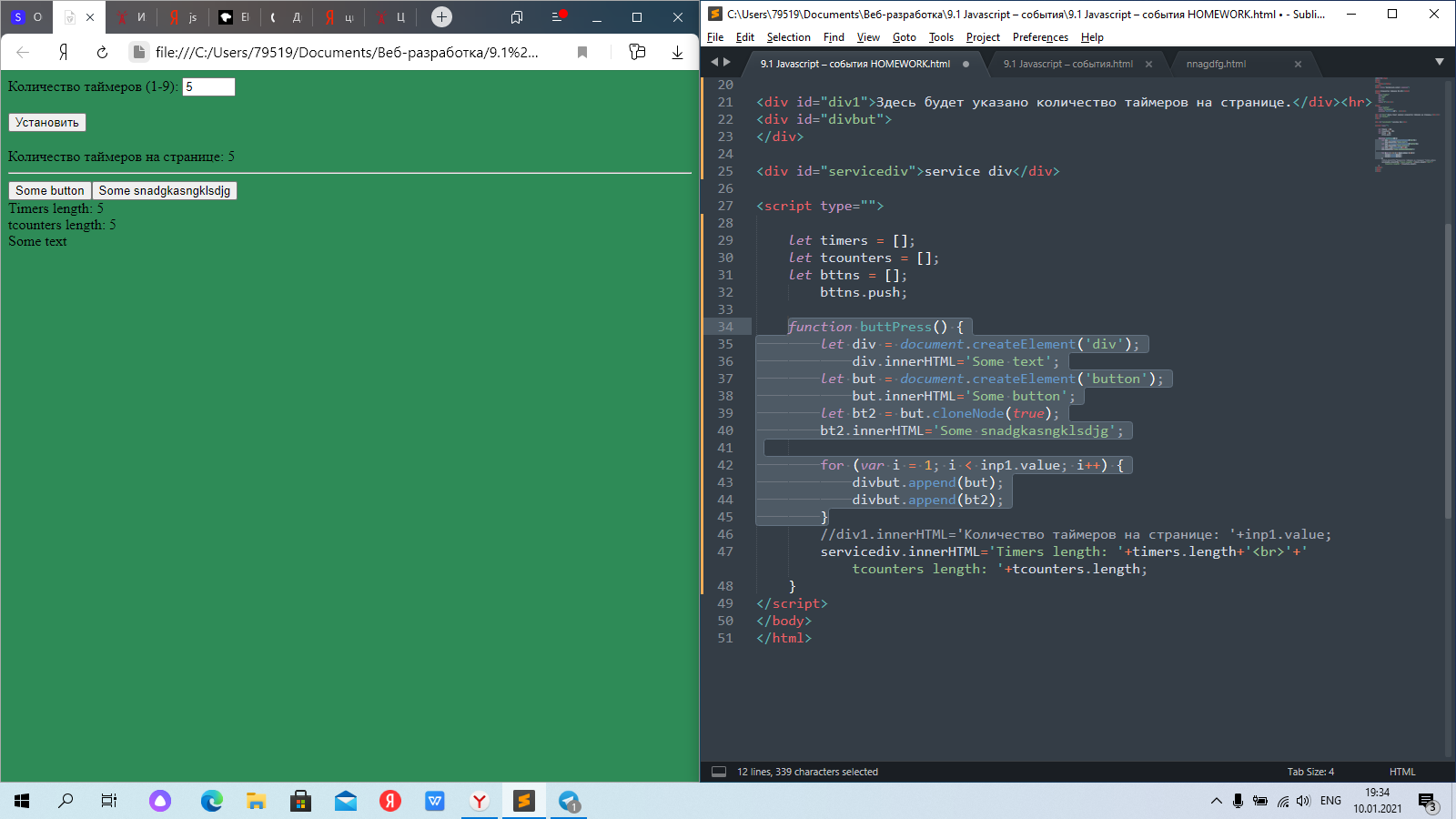Open Tools menu in Sublime Text
1456x819 pixels.
941,37
